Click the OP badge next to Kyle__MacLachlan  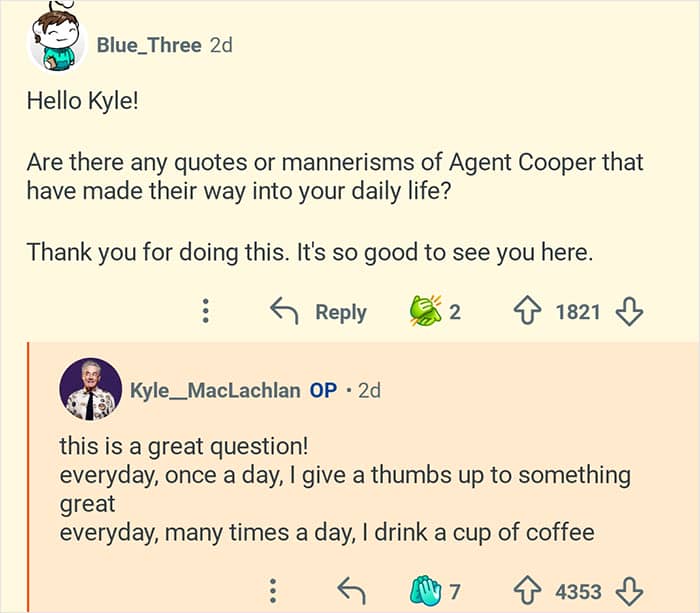click(323, 390)
